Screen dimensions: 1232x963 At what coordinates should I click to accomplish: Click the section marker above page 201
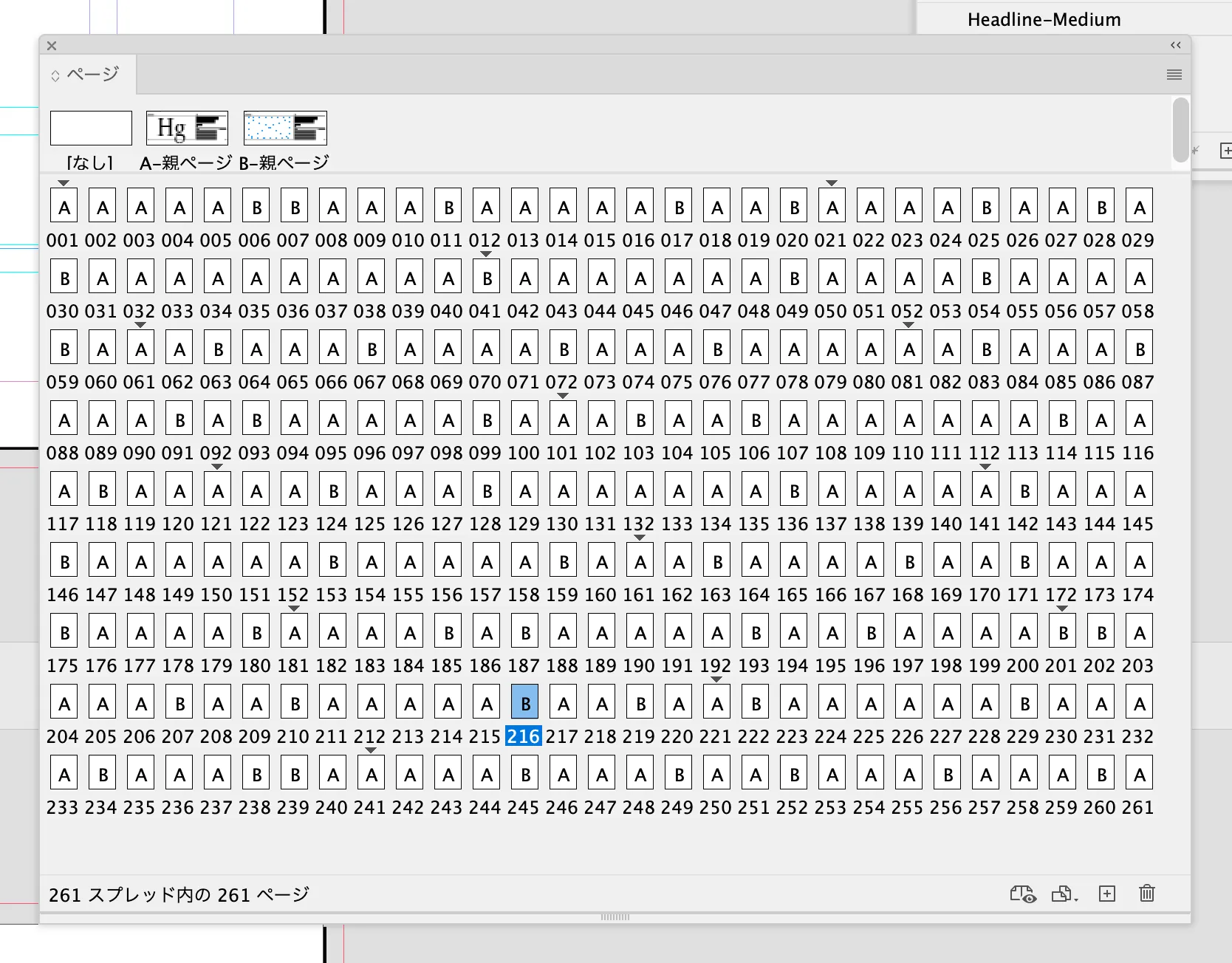pyautogui.click(x=1062, y=608)
